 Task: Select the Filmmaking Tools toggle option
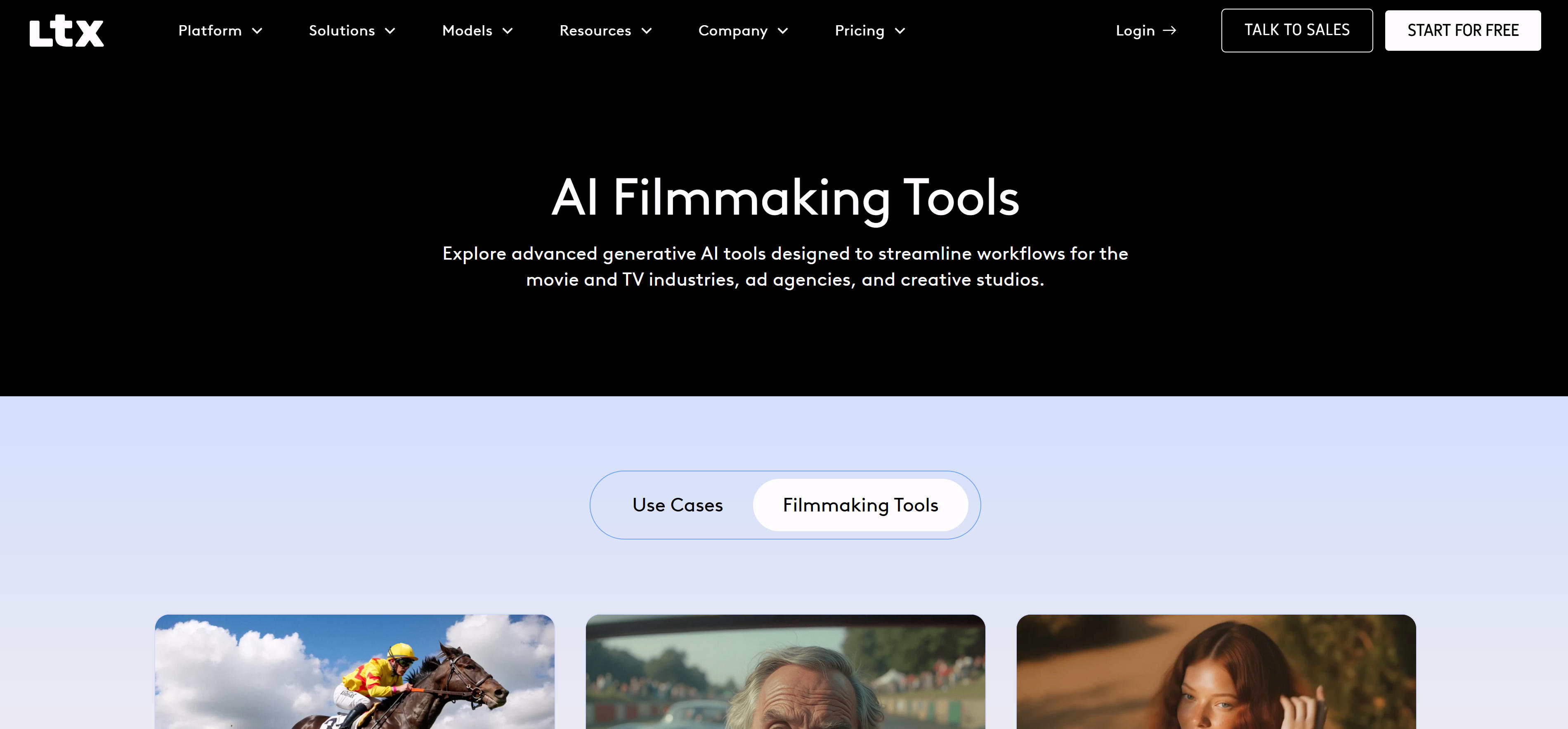860,504
